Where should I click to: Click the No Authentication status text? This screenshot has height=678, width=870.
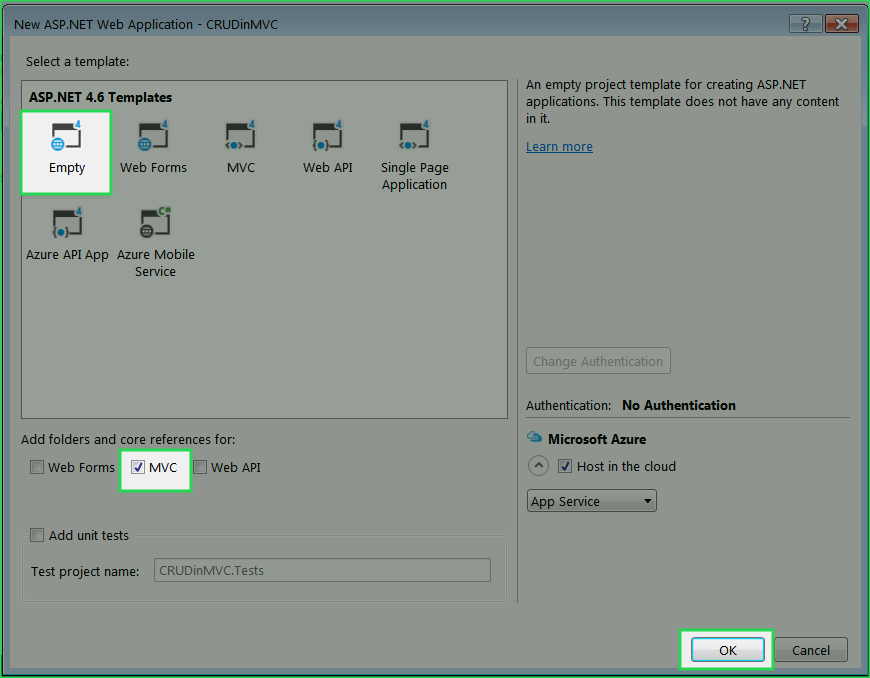(679, 405)
